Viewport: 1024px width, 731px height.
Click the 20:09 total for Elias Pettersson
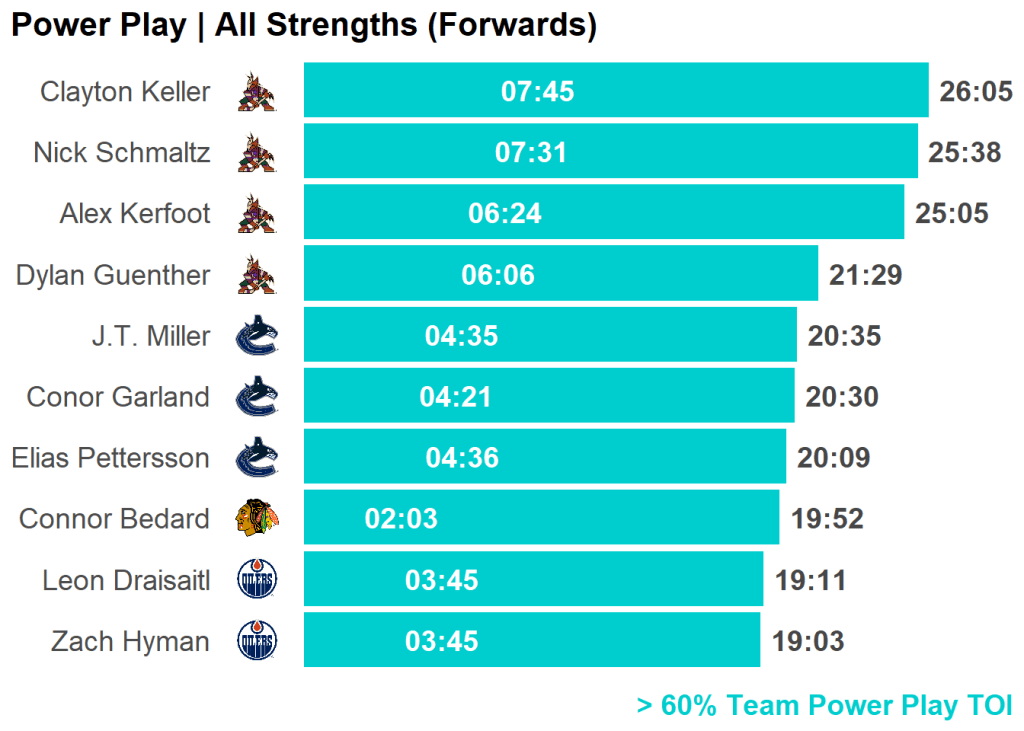(x=834, y=458)
